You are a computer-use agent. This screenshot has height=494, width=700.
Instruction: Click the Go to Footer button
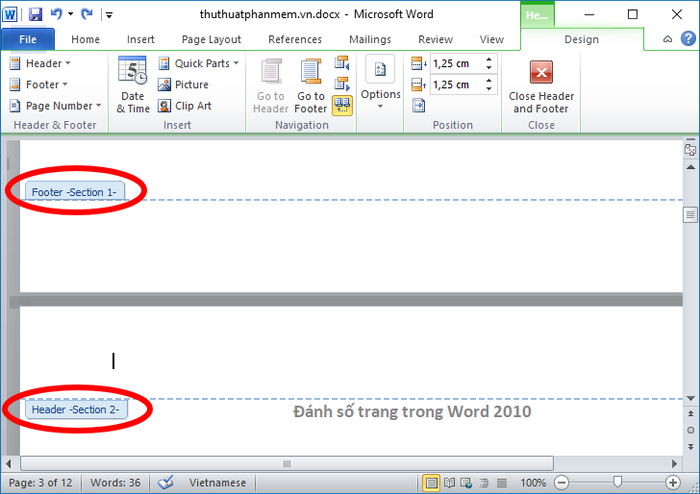311,86
